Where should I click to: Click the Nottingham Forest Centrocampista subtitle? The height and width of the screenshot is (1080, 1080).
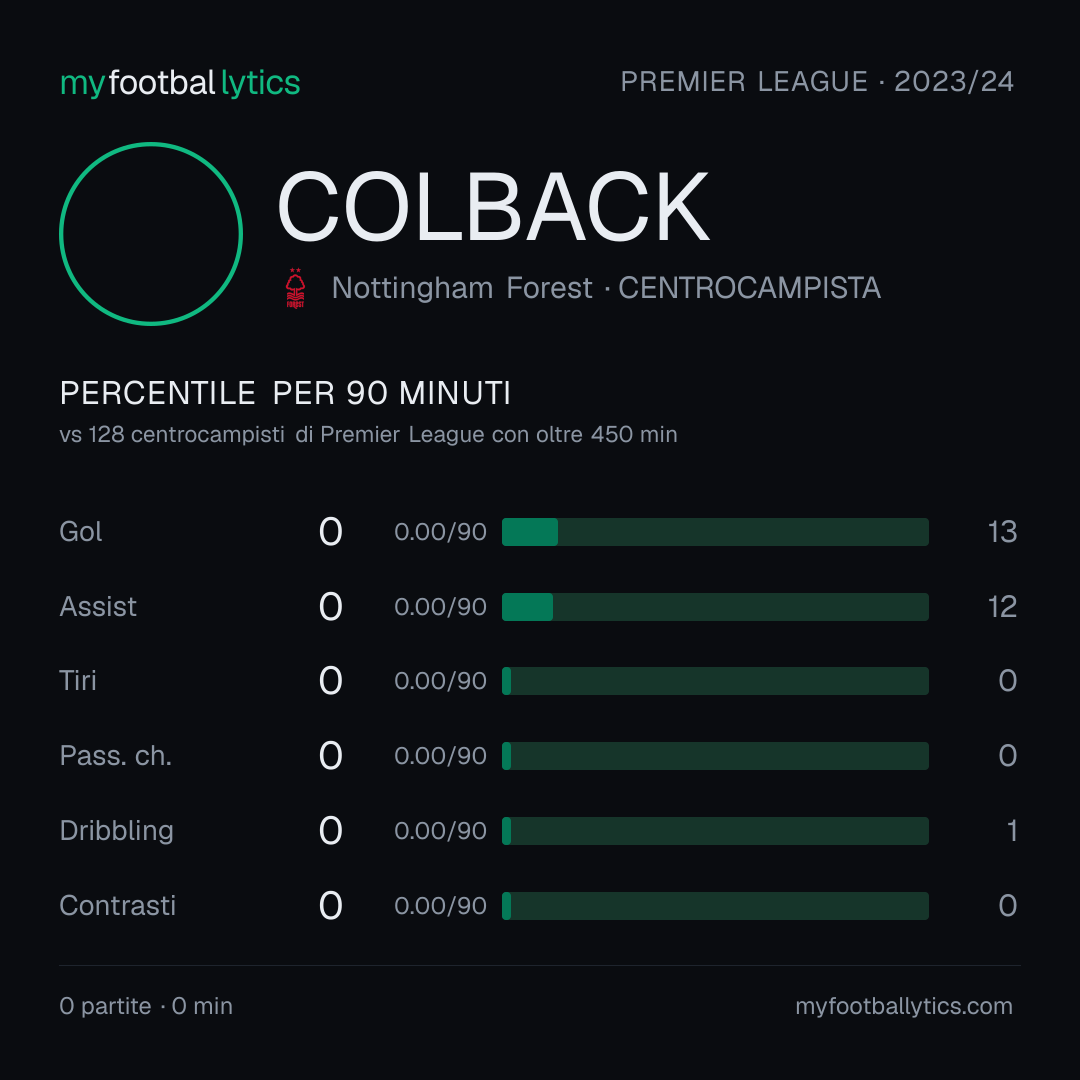tap(606, 288)
